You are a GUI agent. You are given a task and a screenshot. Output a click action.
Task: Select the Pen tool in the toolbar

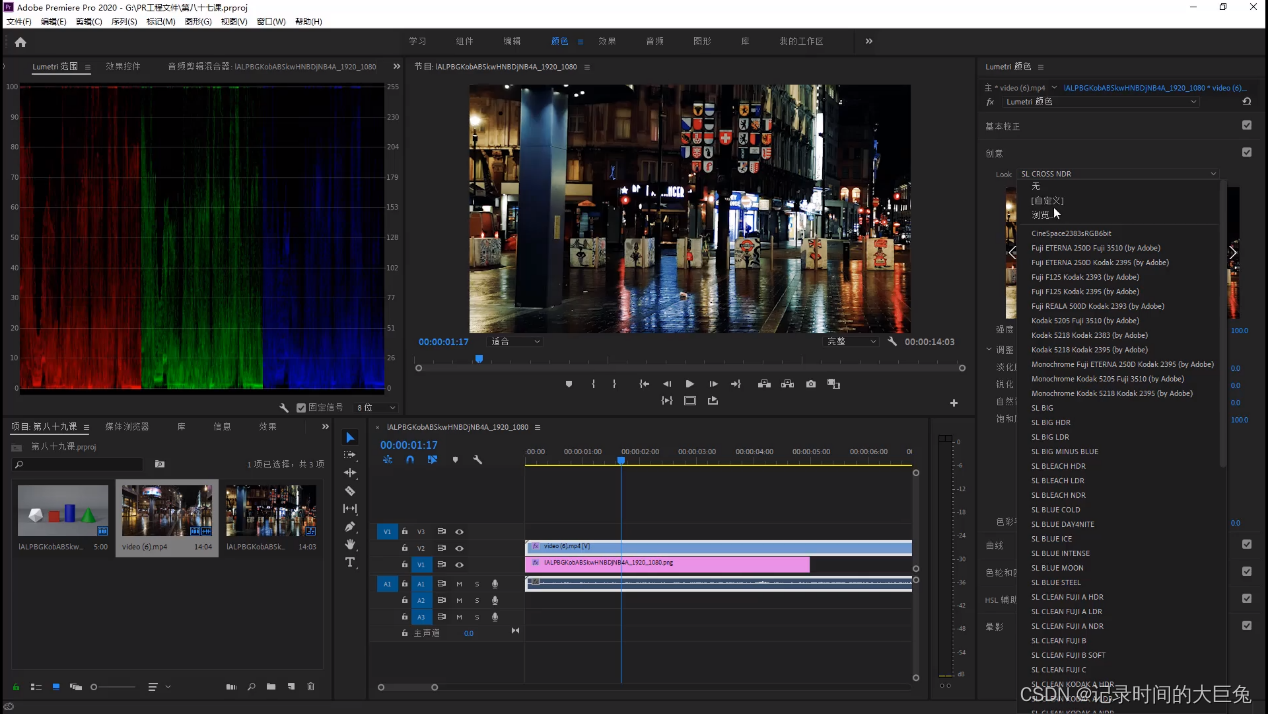(x=350, y=527)
